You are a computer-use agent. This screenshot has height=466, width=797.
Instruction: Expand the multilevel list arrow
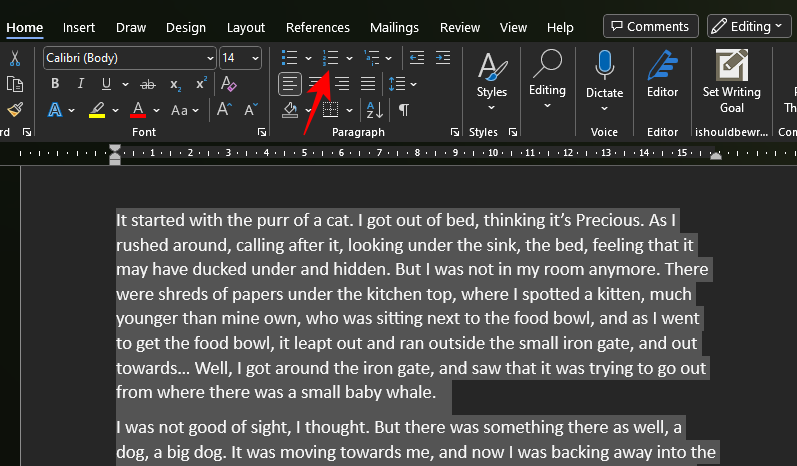(x=388, y=58)
